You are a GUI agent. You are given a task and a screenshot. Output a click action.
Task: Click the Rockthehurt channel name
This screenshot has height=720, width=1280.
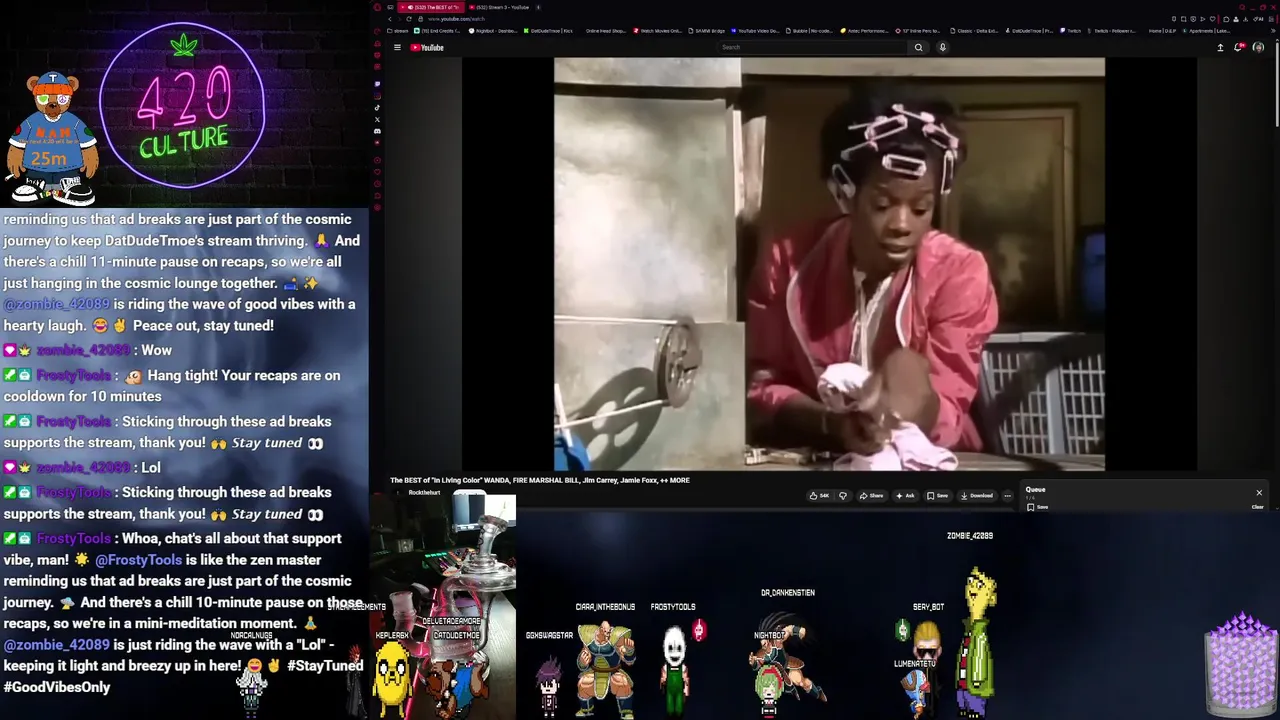click(x=424, y=493)
